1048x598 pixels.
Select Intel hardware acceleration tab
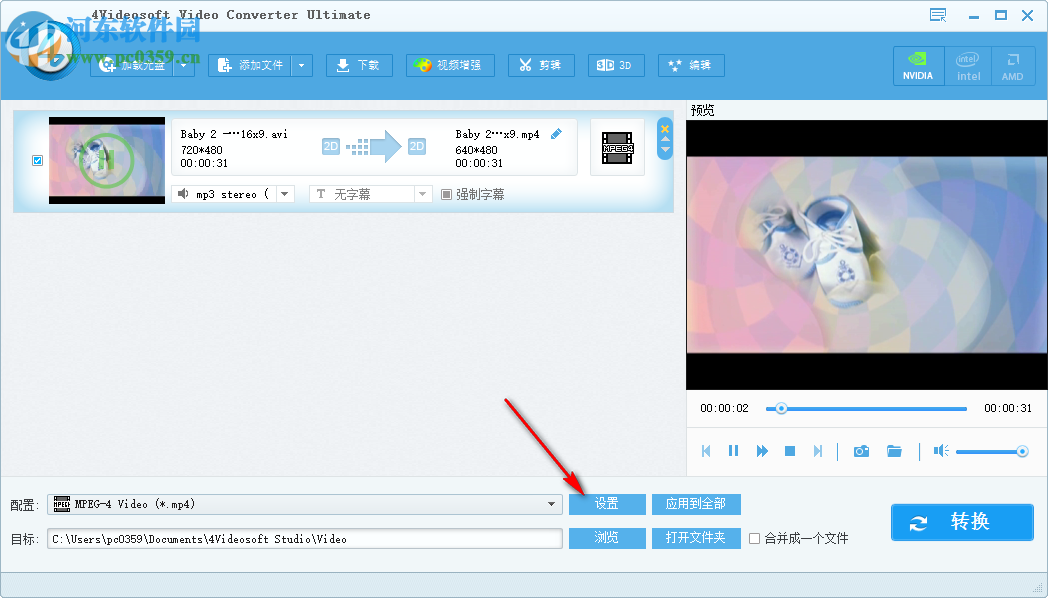click(x=967, y=65)
